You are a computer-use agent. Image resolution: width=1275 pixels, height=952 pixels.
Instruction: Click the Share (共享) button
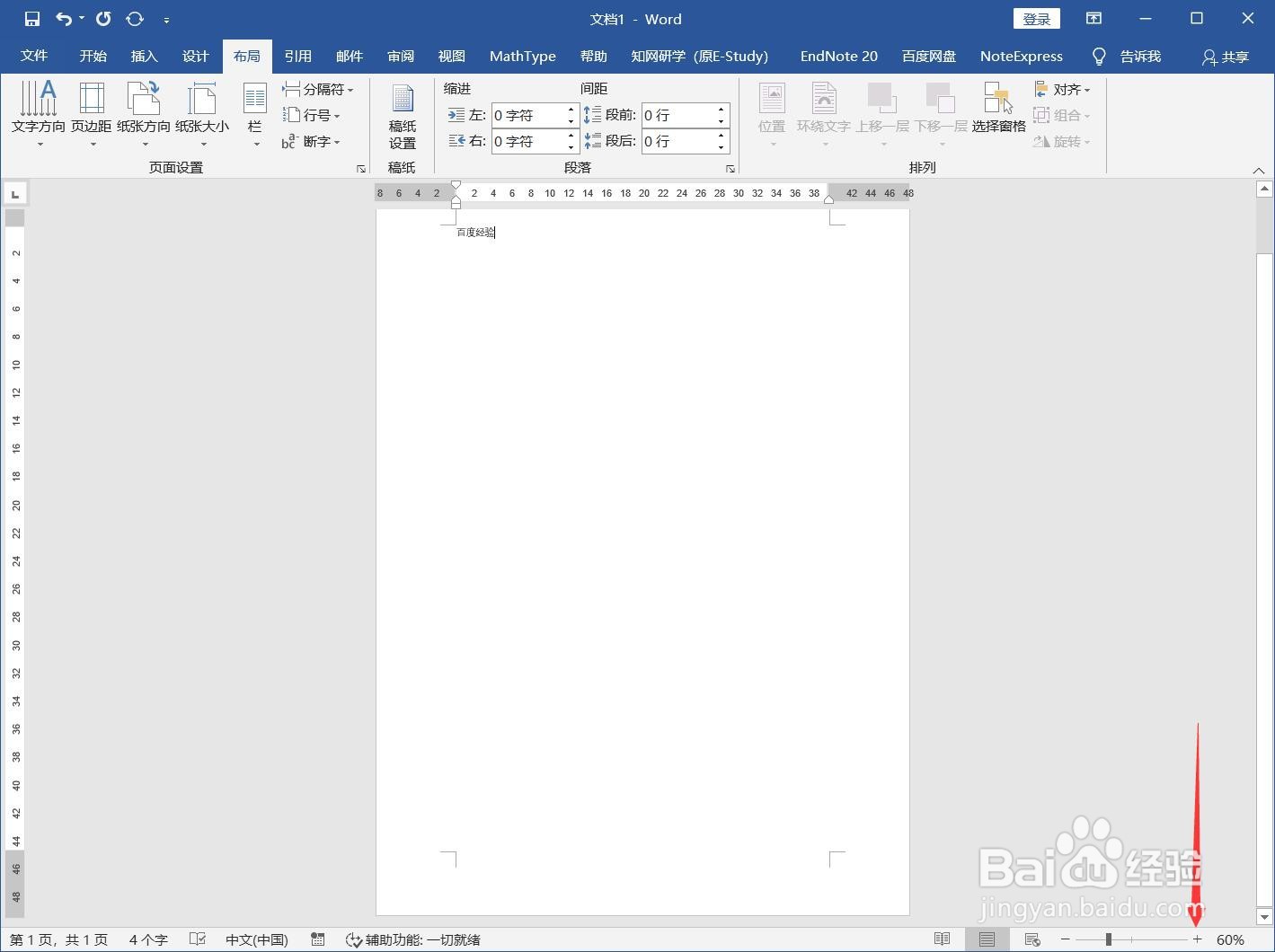click(1226, 57)
